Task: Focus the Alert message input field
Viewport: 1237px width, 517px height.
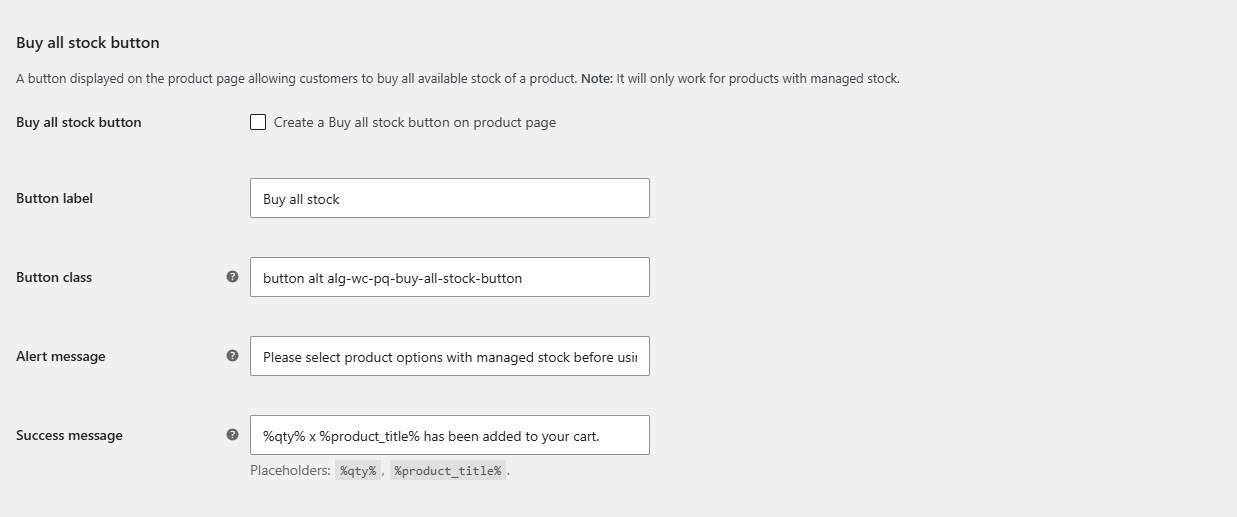Action: coord(450,356)
